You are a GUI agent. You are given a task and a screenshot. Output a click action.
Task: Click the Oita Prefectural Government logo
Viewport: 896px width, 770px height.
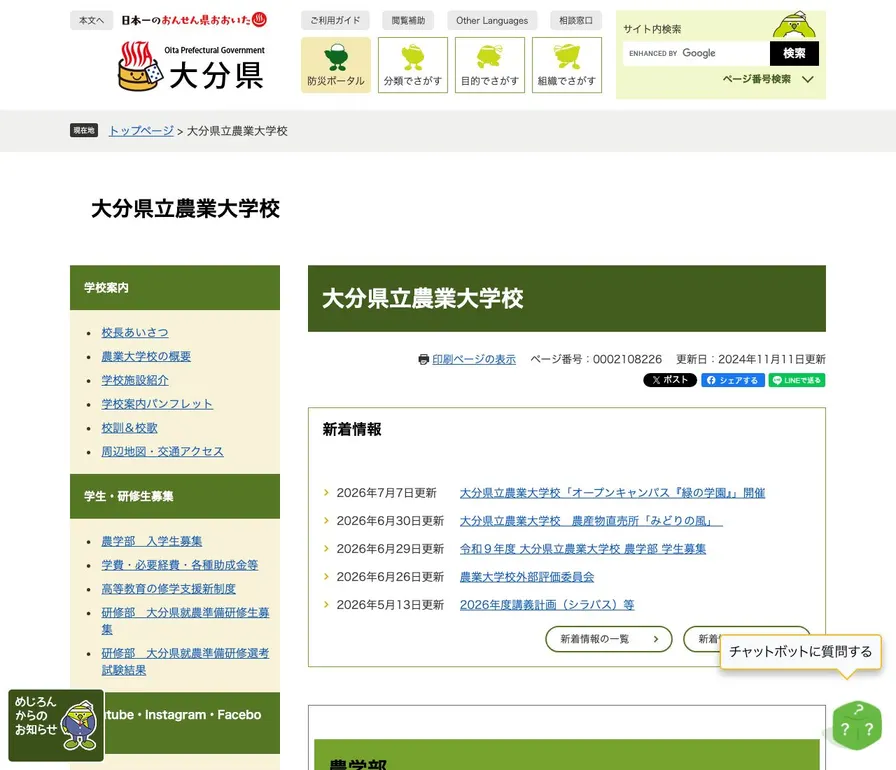[191, 66]
